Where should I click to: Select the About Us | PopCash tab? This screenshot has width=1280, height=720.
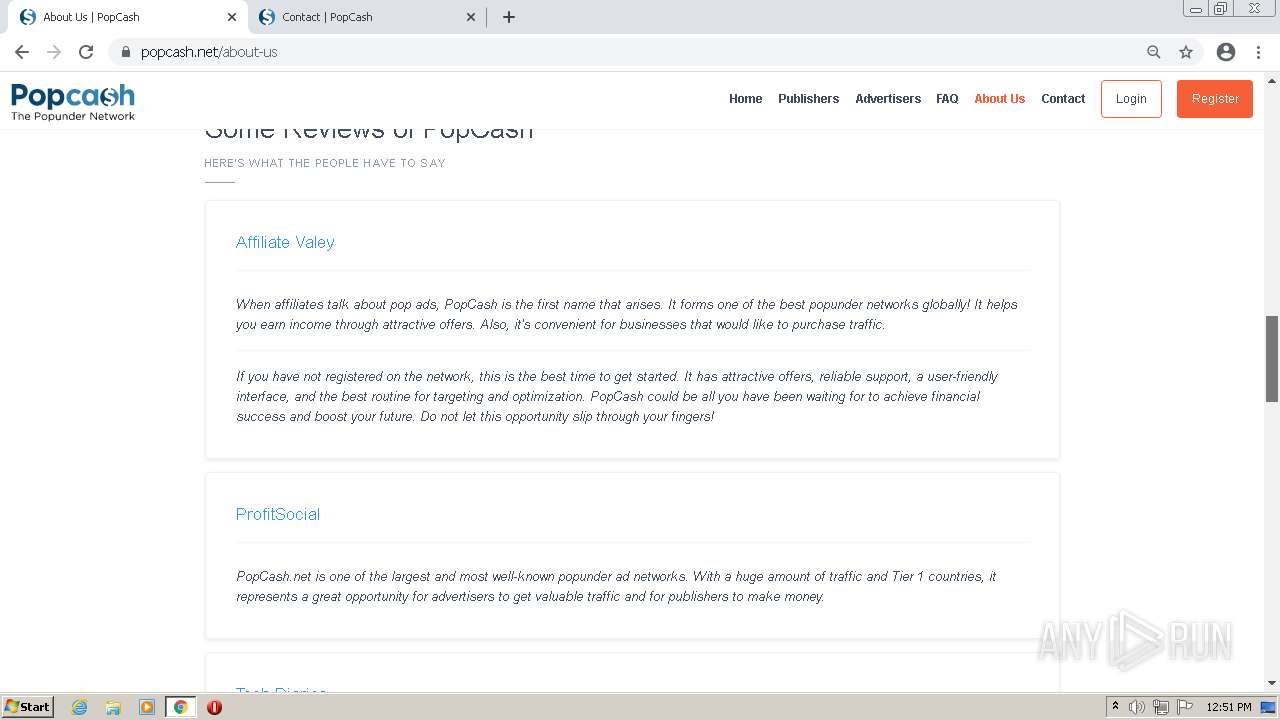126,17
